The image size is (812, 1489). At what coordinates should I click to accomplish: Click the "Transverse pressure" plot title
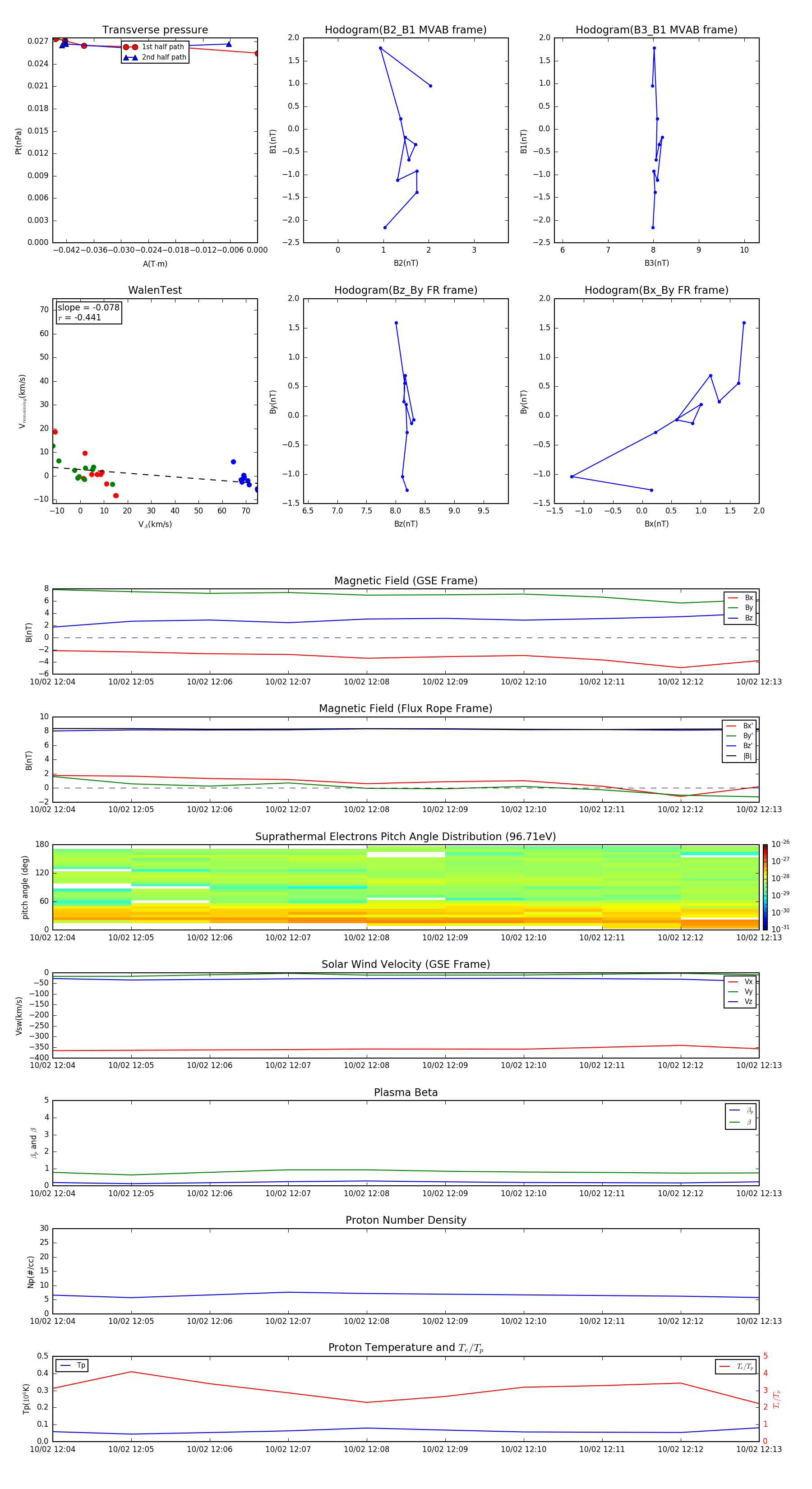point(155,30)
